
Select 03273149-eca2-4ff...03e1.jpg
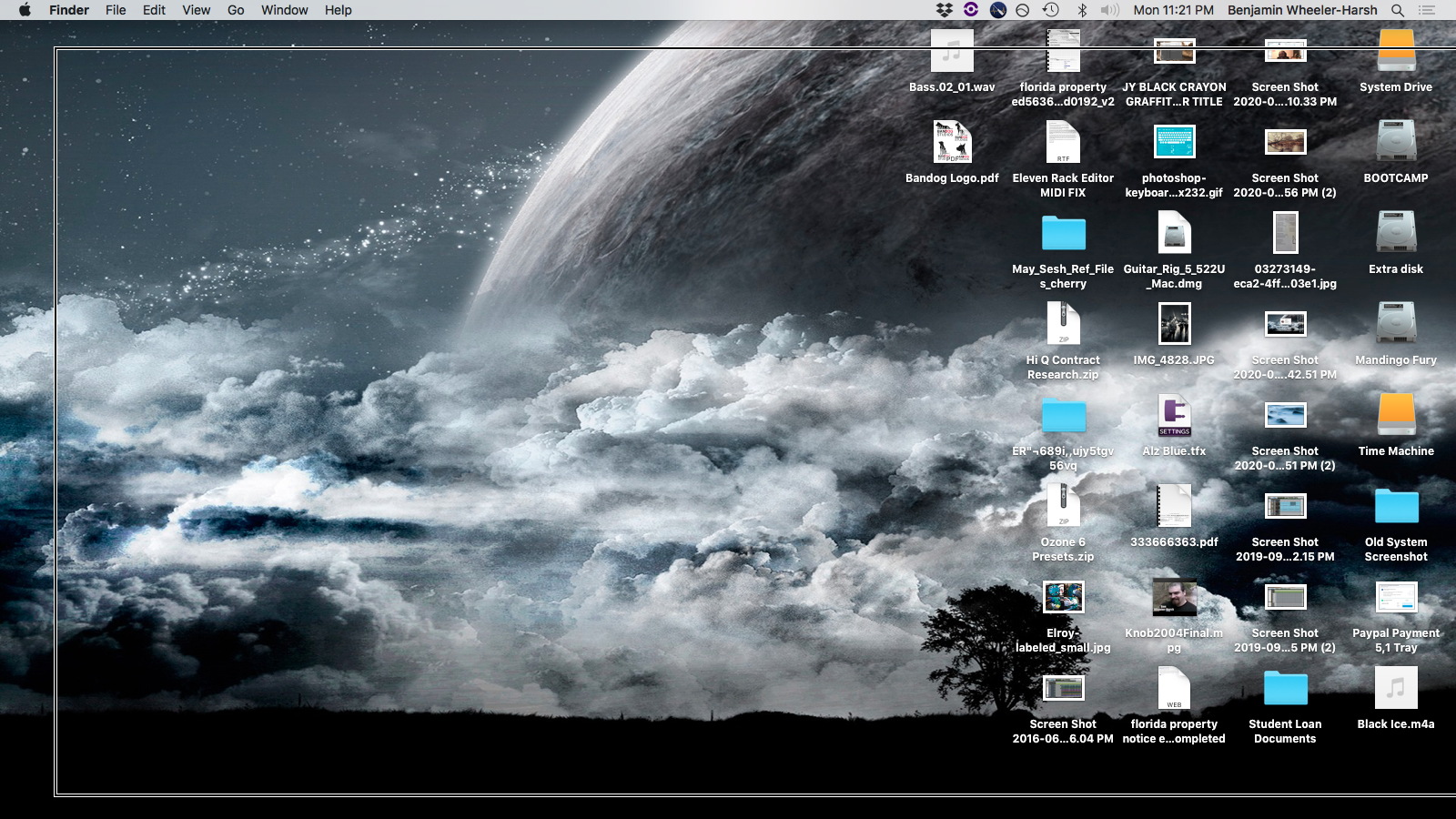[1285, 233]
